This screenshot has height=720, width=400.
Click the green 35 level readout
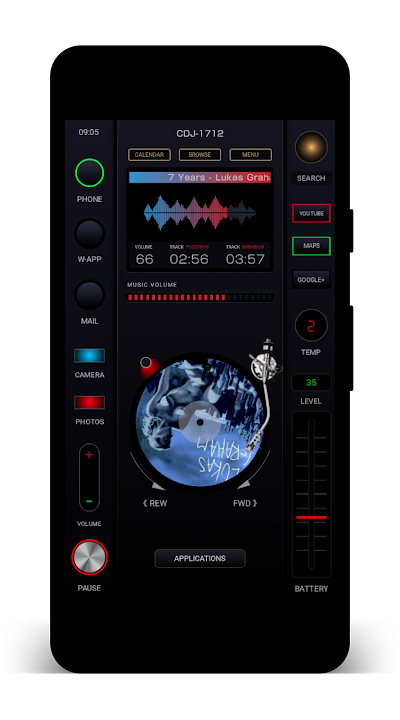311,382
